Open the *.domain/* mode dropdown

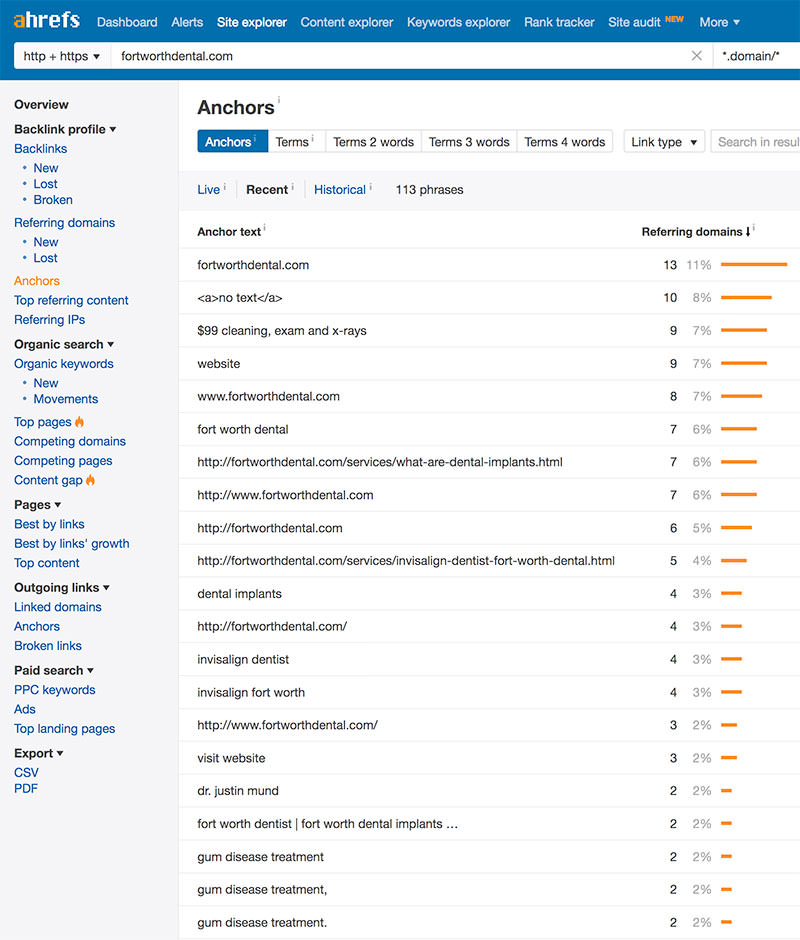pos(756,56)
